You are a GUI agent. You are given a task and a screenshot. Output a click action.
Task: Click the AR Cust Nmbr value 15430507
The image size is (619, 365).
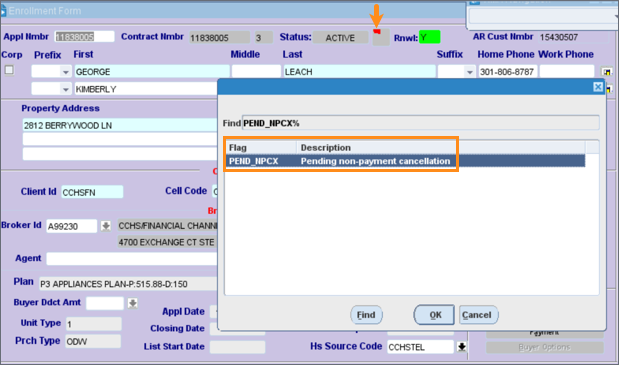coord(559,37)
